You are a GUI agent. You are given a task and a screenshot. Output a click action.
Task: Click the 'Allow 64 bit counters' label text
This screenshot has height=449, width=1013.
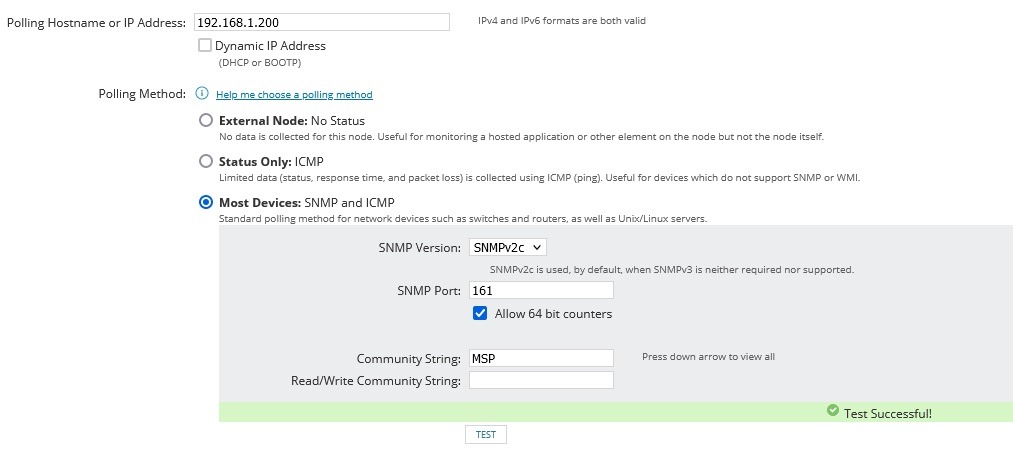point(553,314)
